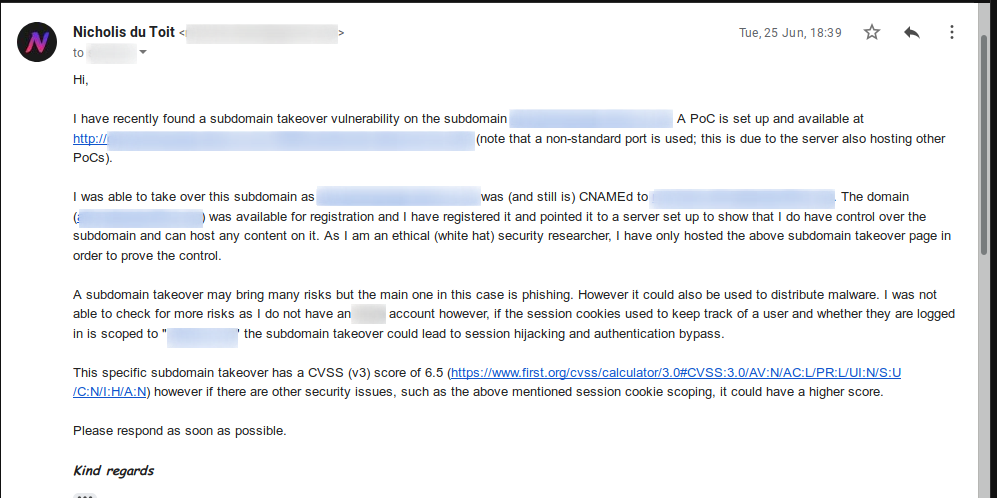Show trimmed content below Kind regards
This screenshot has width=997, height=498.
click(x=84, y=495)
